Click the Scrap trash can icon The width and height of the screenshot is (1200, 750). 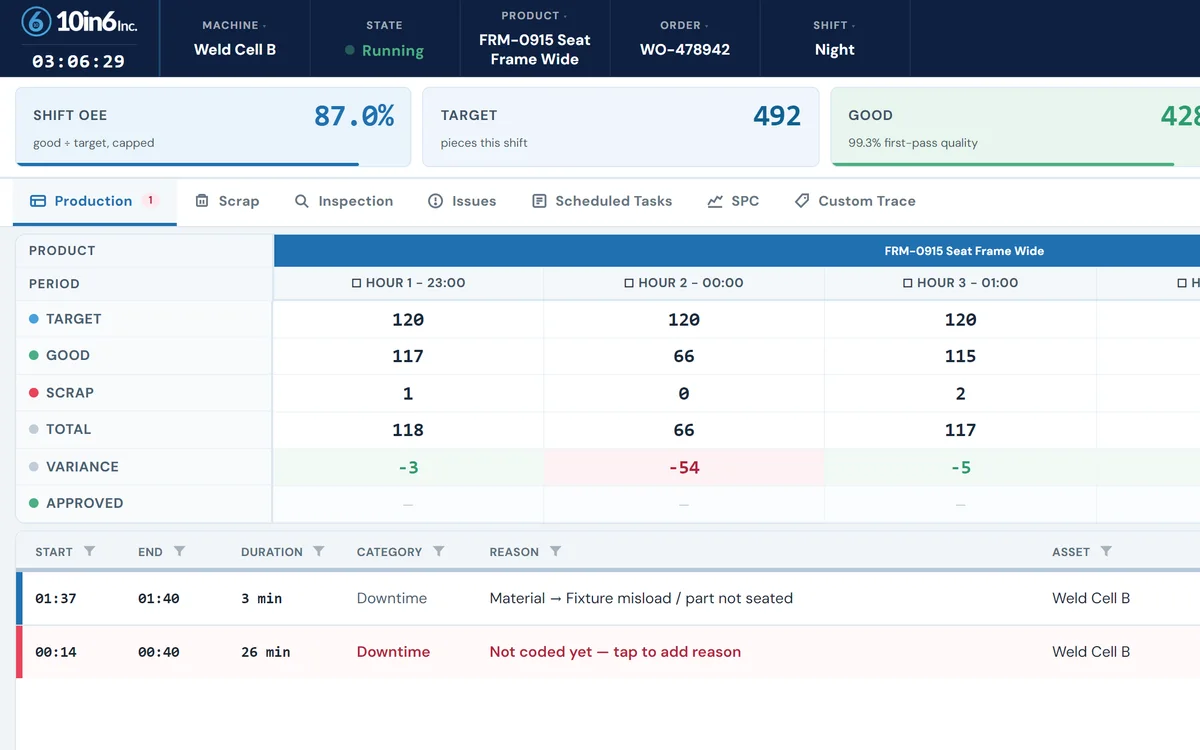[x=202, y=201]
